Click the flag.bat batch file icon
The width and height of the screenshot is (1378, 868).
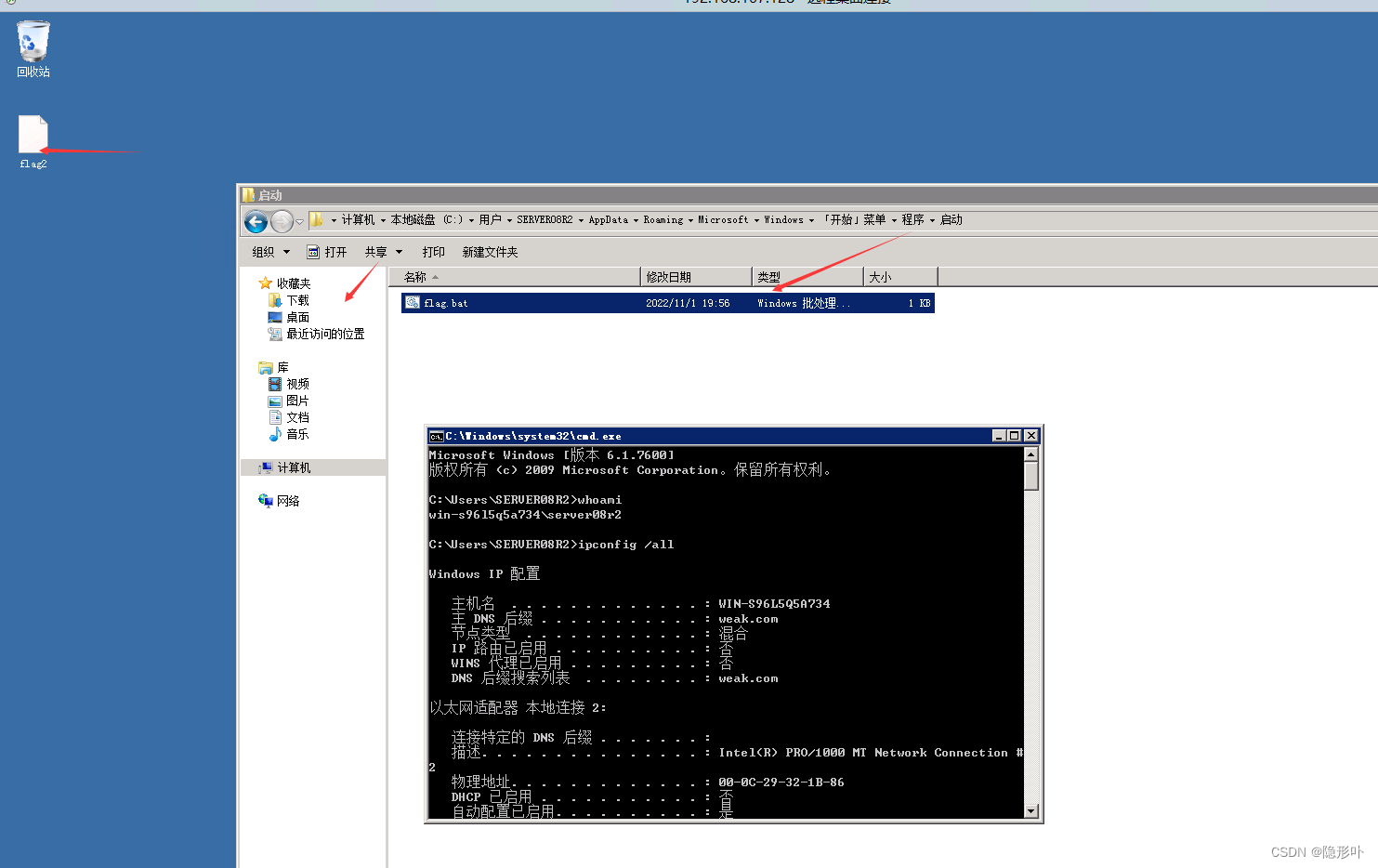tap(413, 303)
